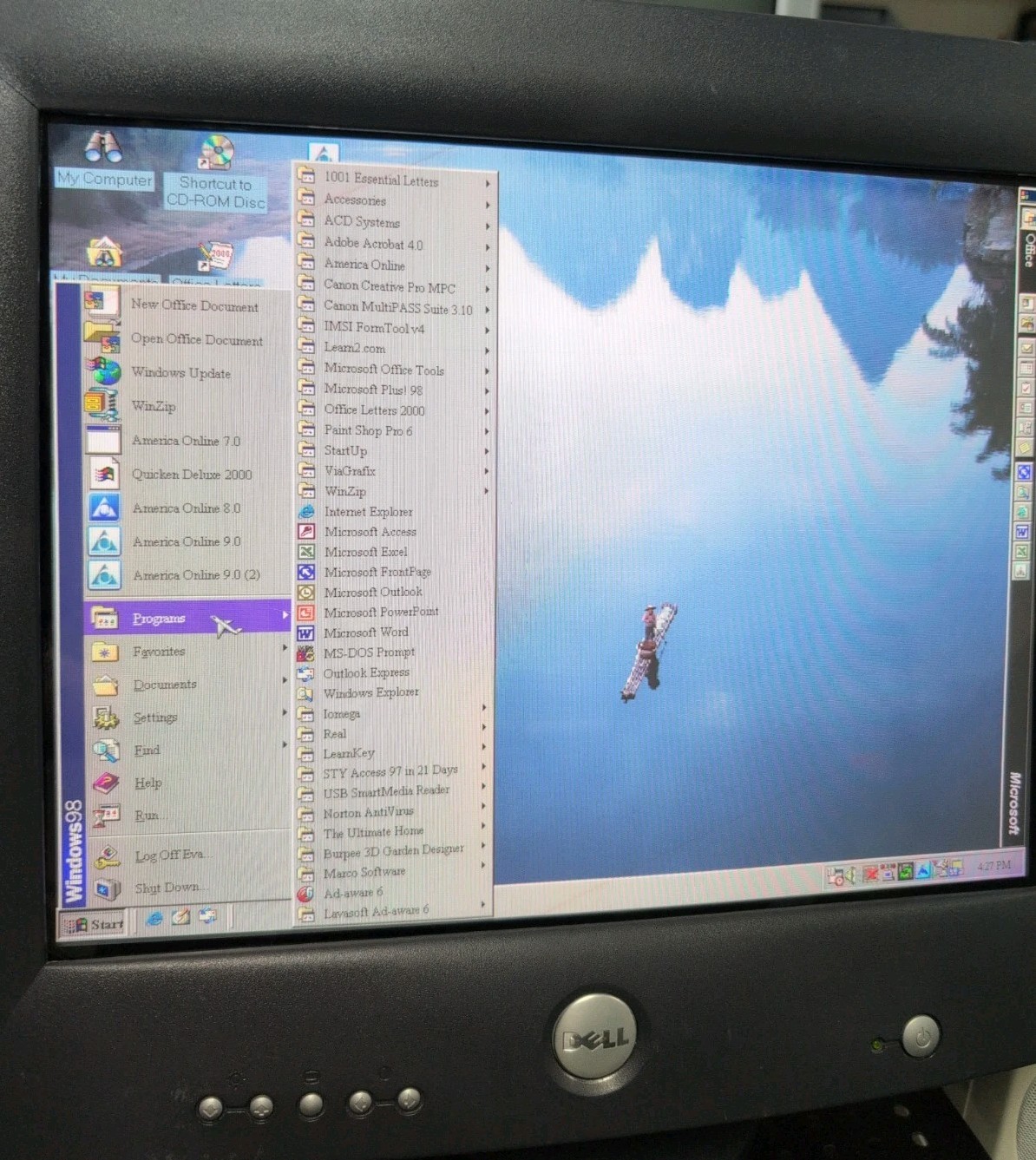Choose Log Off Eva... entry

coord(187,855)
